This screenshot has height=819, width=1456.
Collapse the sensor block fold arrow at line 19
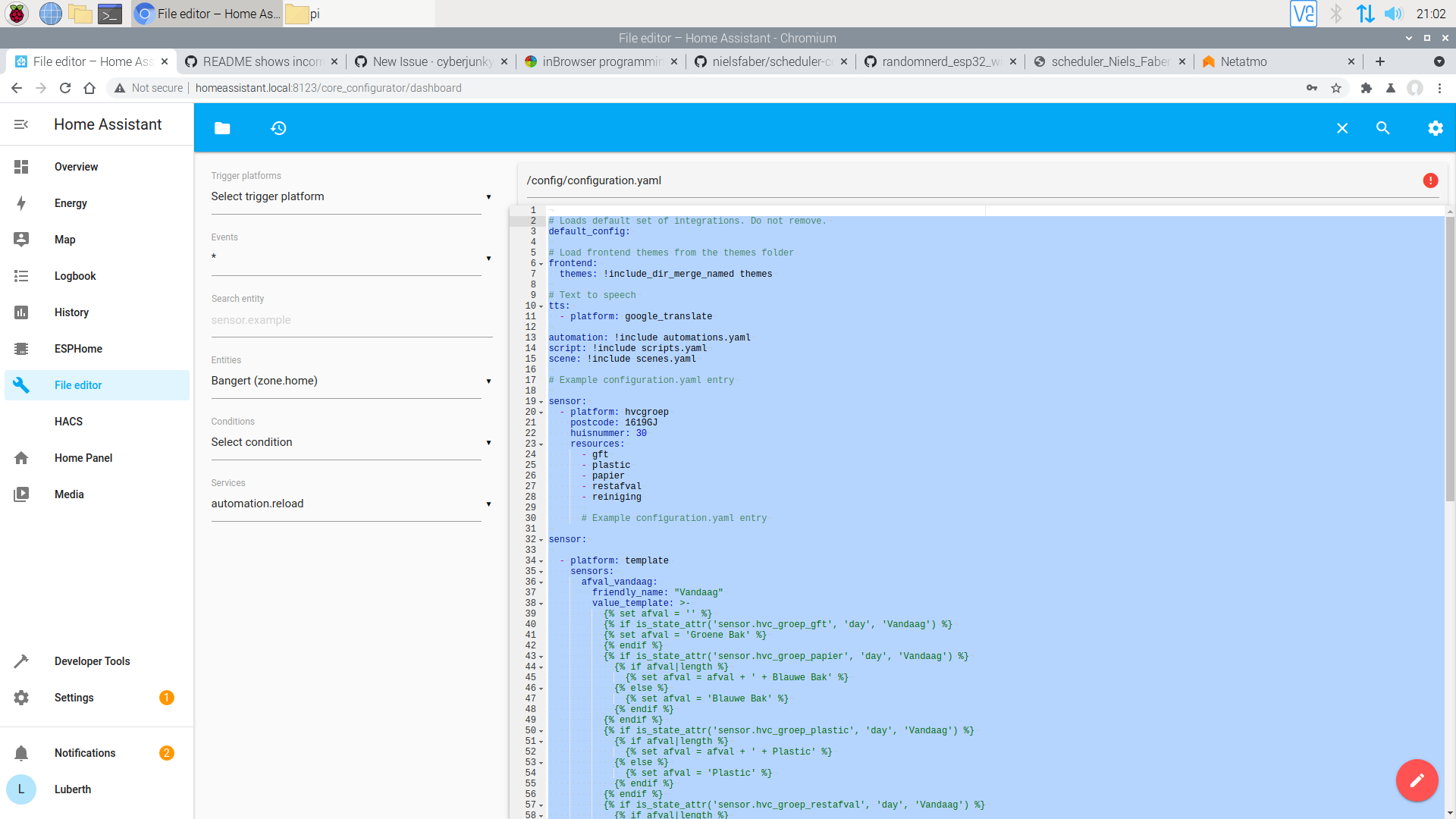(x=540, y=401)
